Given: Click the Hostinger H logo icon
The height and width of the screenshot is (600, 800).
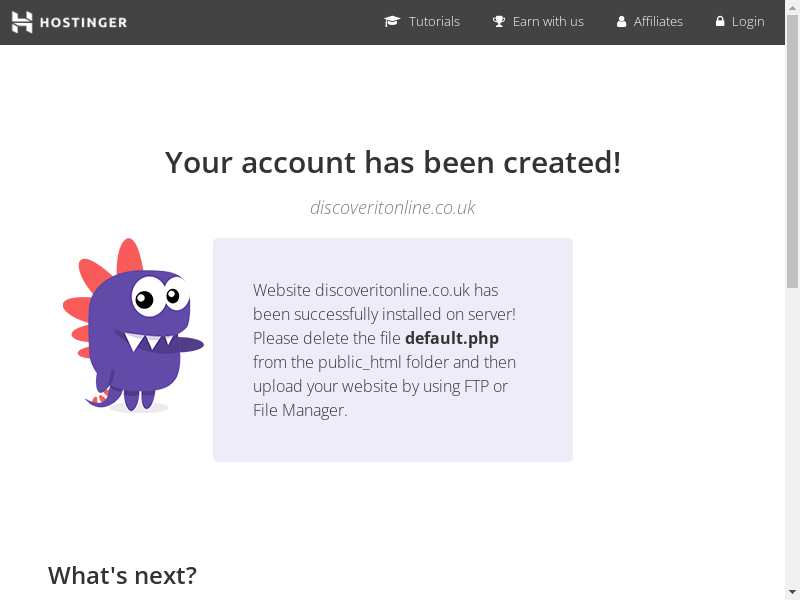Looking at the screenshot, I should [x=22, y=22].
